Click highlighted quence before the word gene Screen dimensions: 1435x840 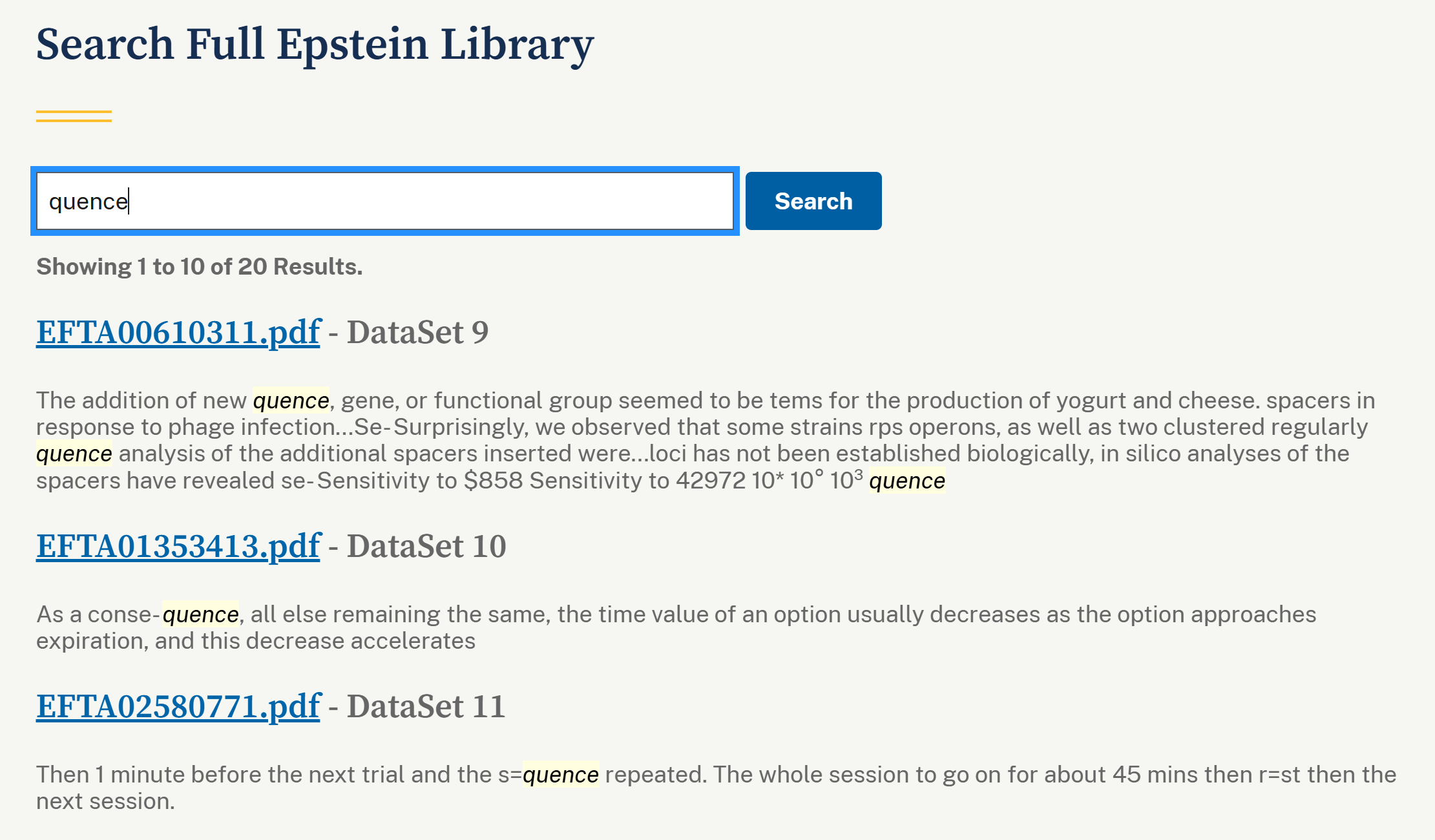291,401
